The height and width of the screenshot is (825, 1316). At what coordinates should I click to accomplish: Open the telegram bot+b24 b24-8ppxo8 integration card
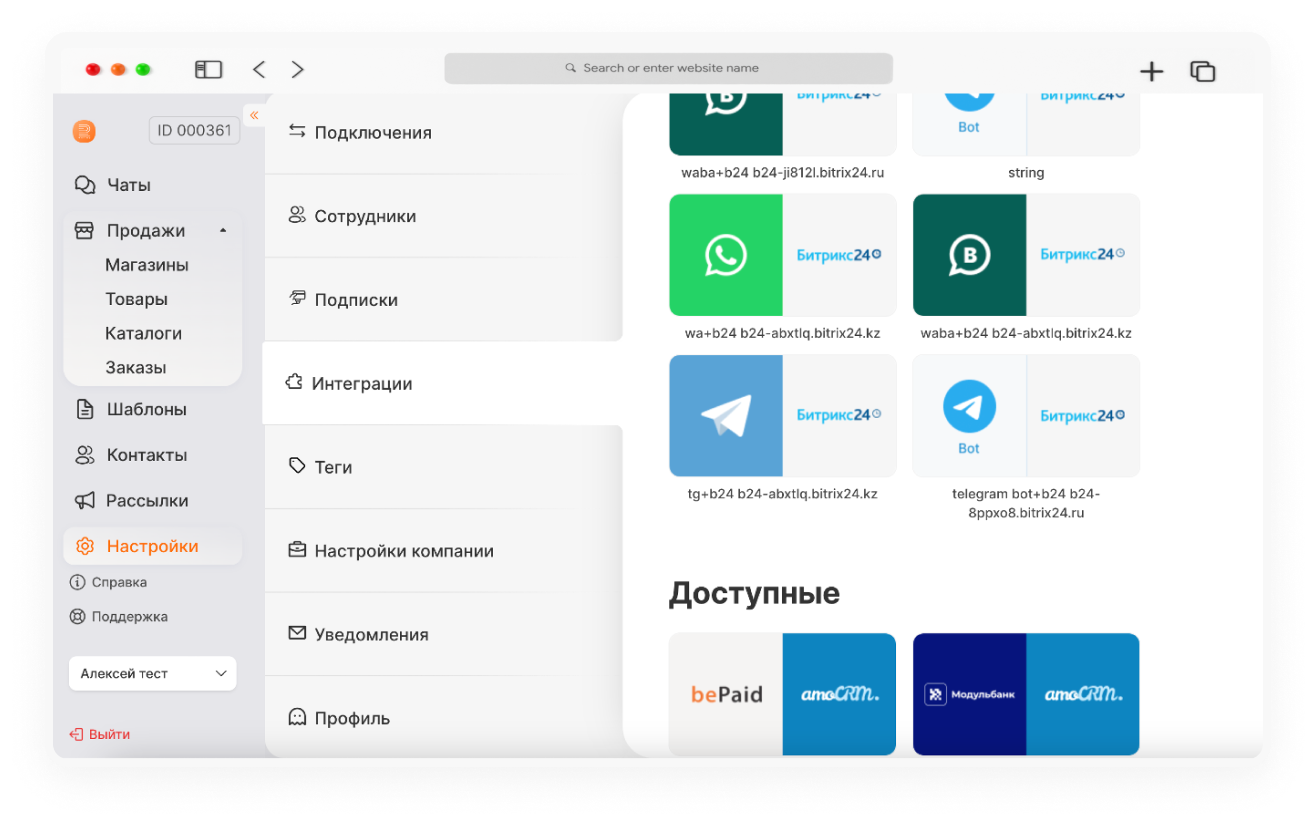(x=1026, y=415)
